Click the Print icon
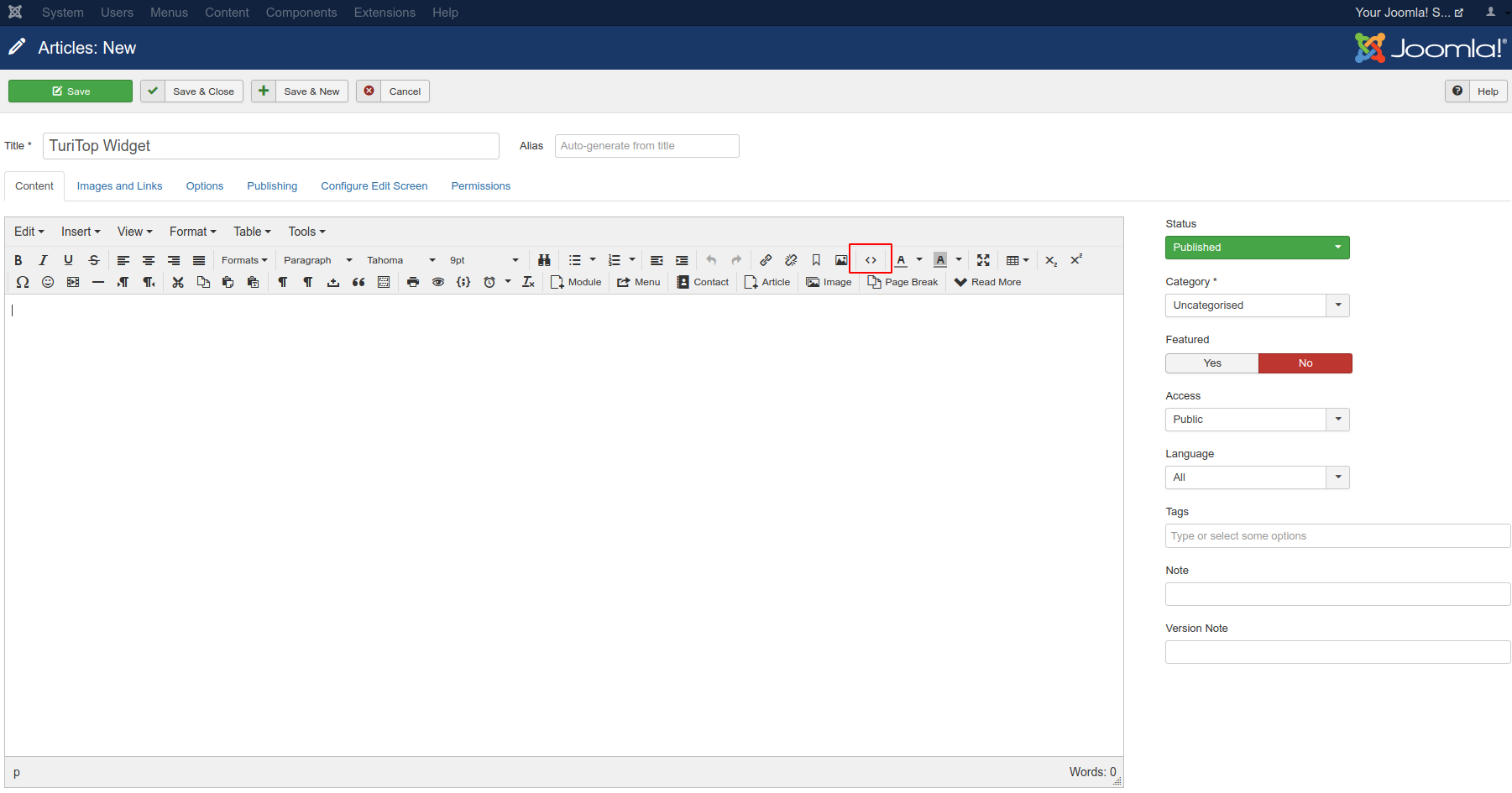1512x793 pixels. pyautogui.click(x=412, y=282)
